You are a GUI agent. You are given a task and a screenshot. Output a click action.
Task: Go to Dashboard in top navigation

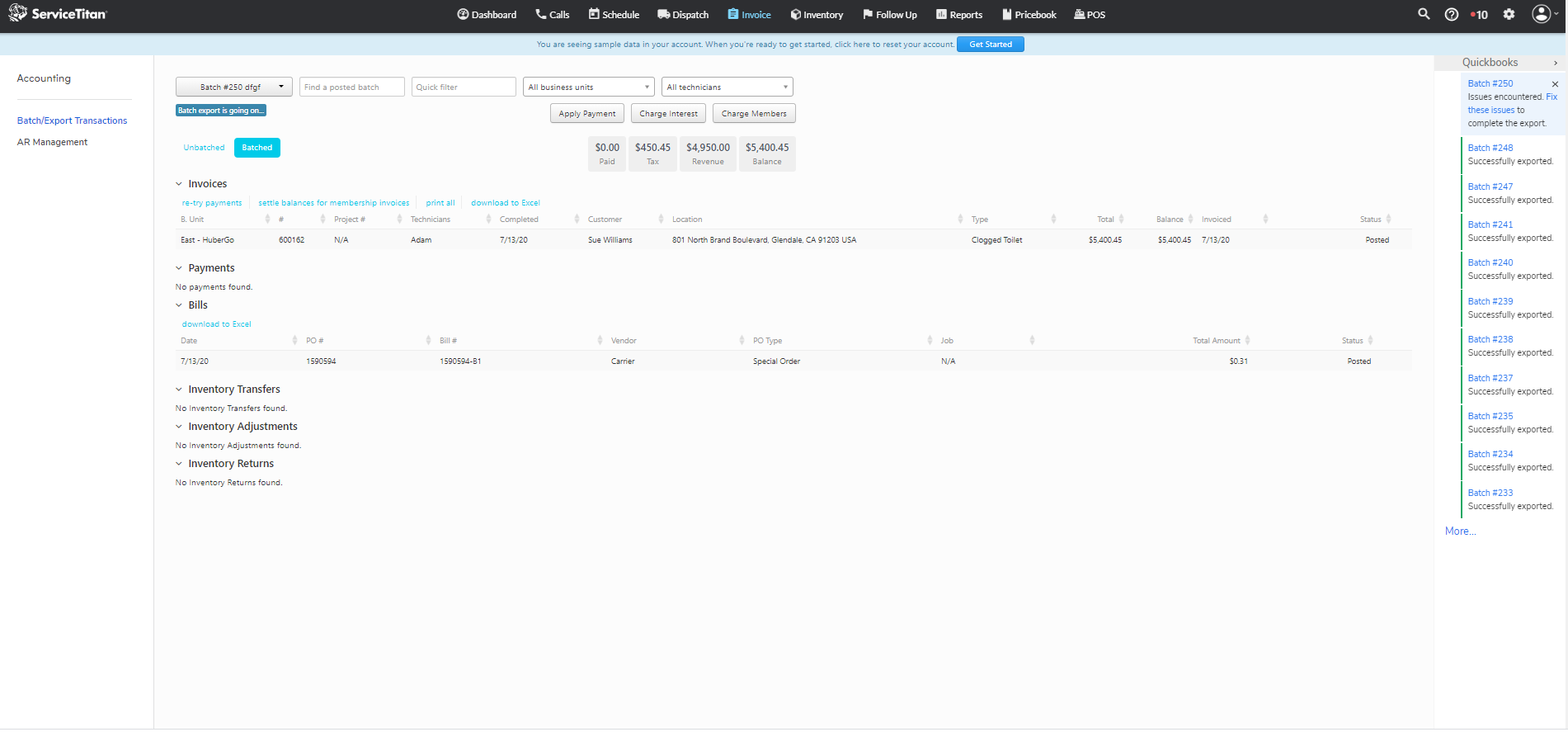coord(487,15)
